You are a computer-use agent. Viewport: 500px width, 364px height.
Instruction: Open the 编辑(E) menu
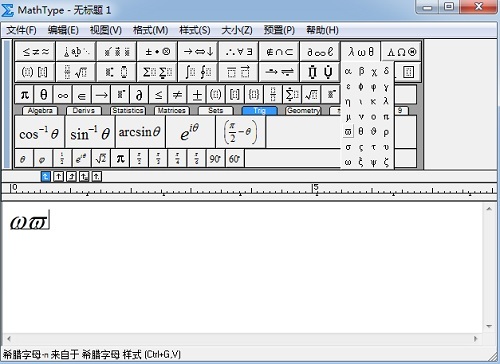(x=63, y=30)
